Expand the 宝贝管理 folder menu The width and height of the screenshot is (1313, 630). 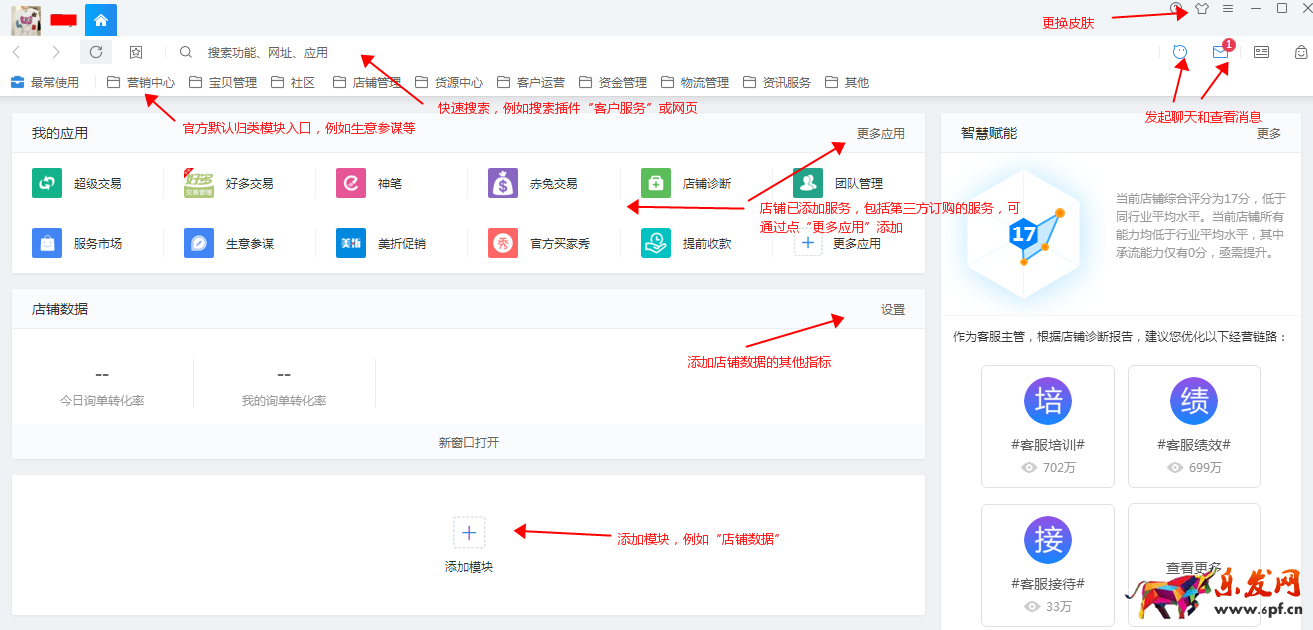(x=223, y=83)
